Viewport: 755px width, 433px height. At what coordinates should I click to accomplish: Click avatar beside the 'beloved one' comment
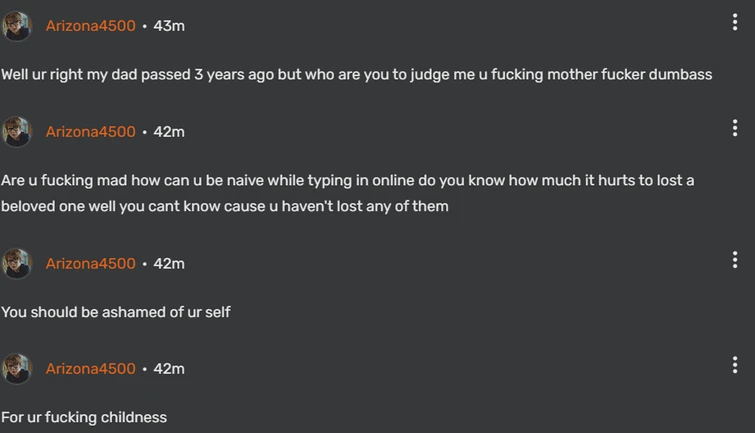pos(17,132)
